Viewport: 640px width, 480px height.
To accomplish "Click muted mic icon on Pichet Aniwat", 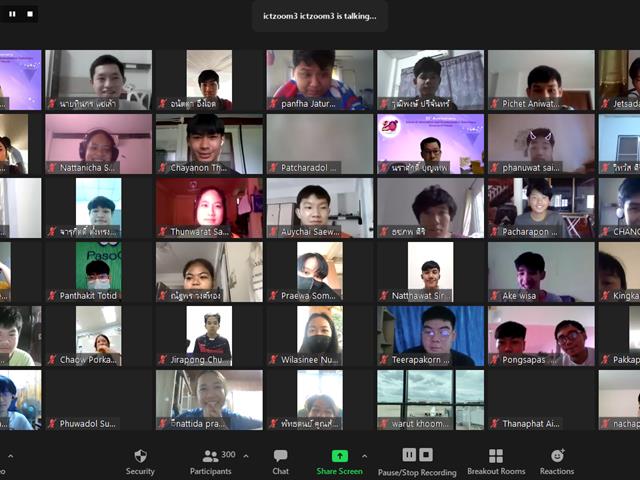I will tap(495, 104).
